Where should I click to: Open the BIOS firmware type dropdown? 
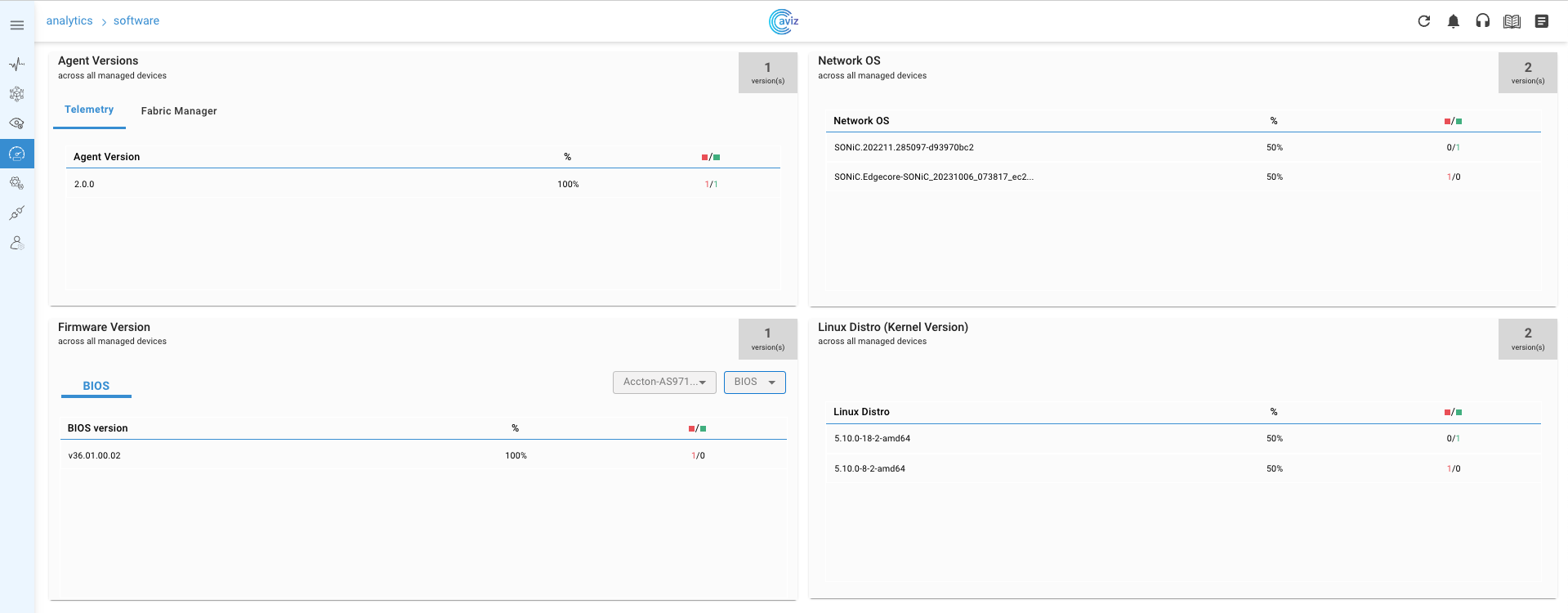point(754,383)
